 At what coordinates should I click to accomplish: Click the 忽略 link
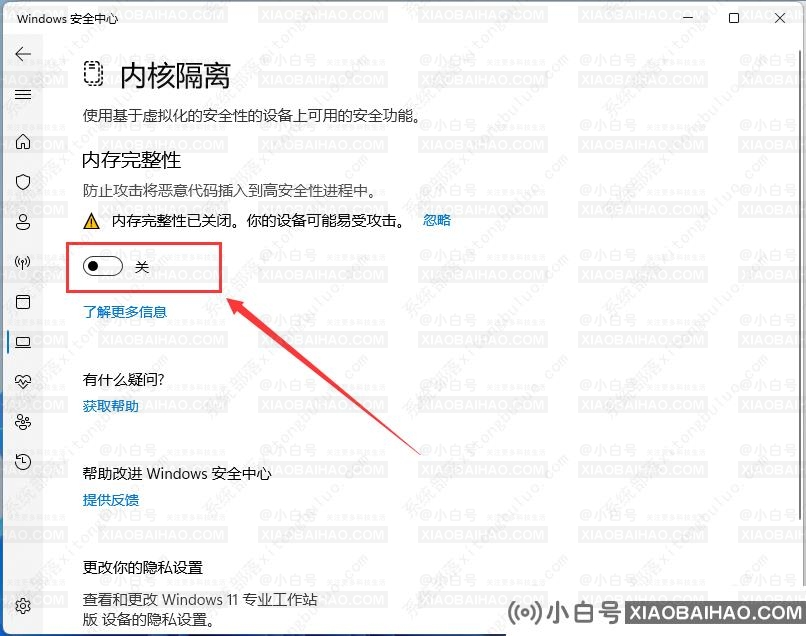(437, 220)
